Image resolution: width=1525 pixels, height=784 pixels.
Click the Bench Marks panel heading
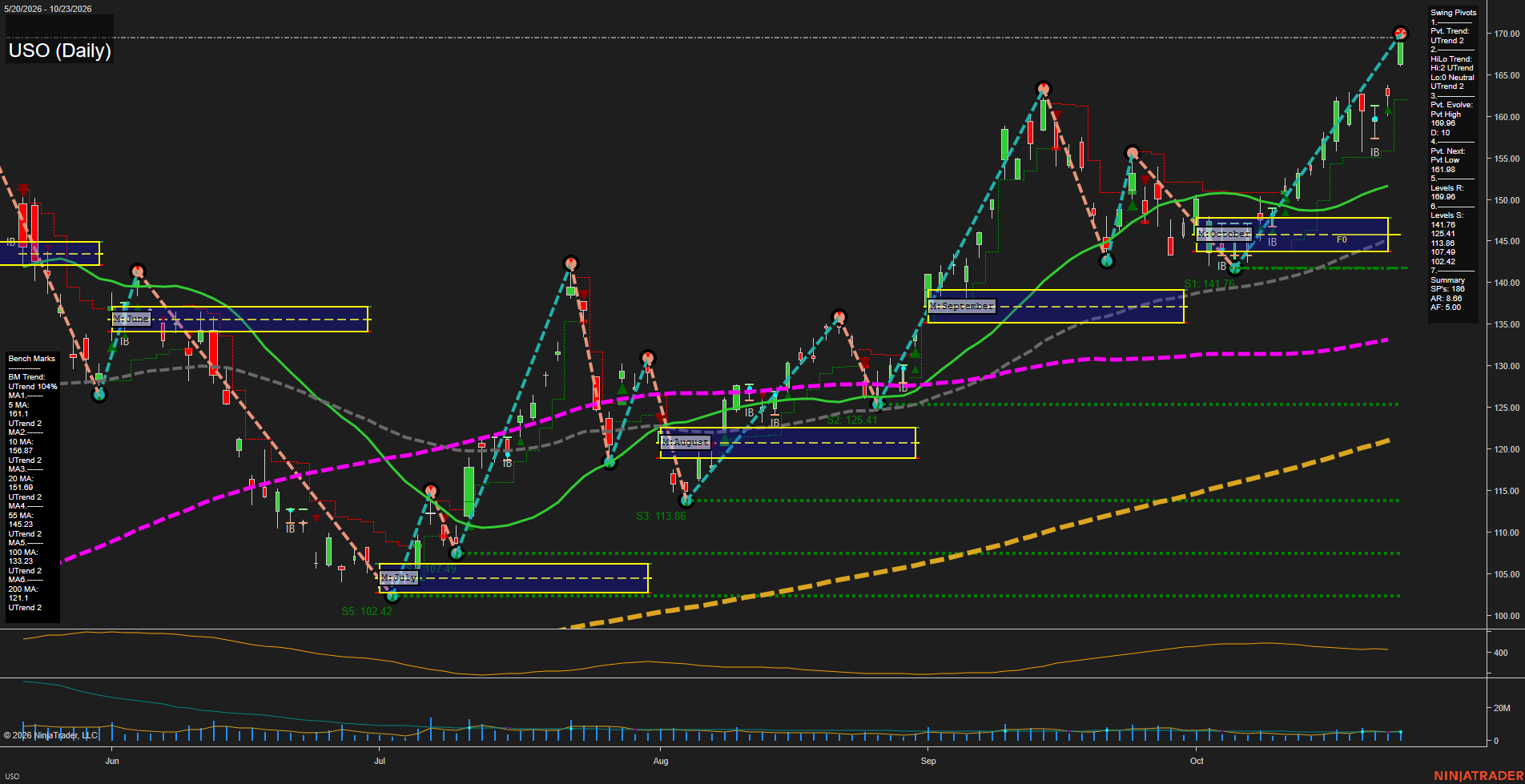coord(32,359)
